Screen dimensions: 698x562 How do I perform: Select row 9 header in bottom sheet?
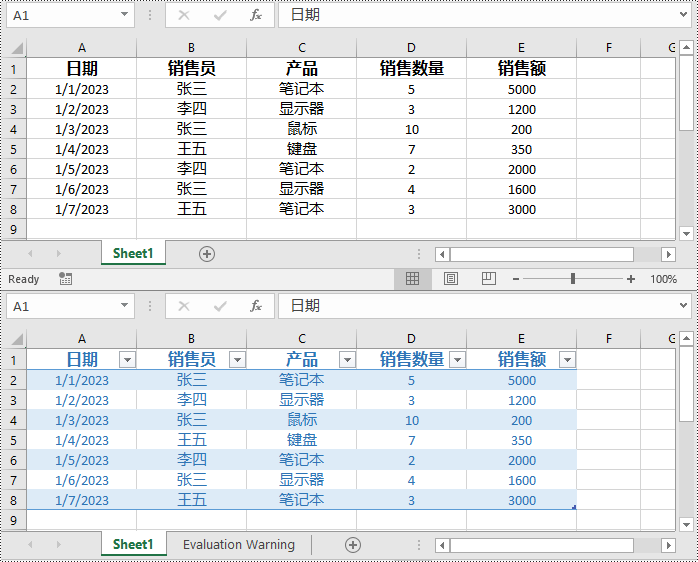(13, 520)
